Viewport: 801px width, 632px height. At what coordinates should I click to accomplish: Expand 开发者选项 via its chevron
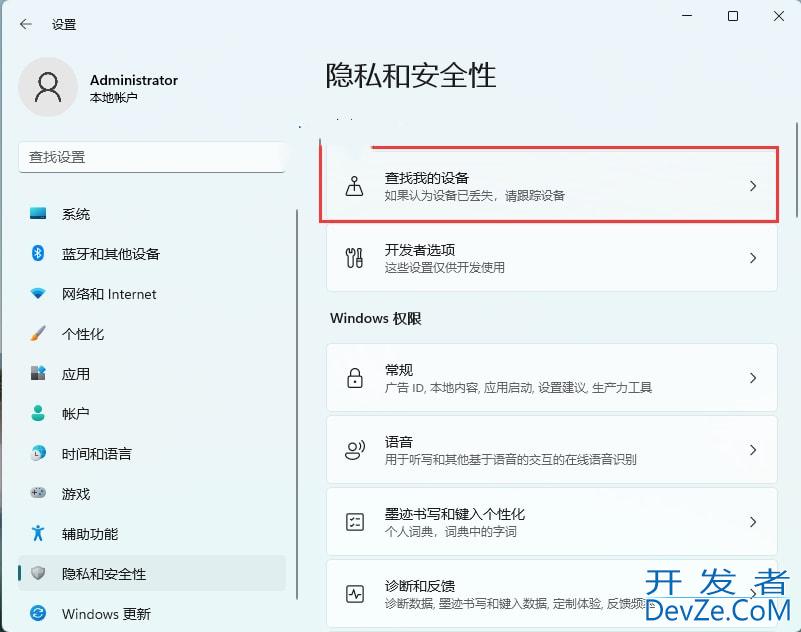click(752, 258)
